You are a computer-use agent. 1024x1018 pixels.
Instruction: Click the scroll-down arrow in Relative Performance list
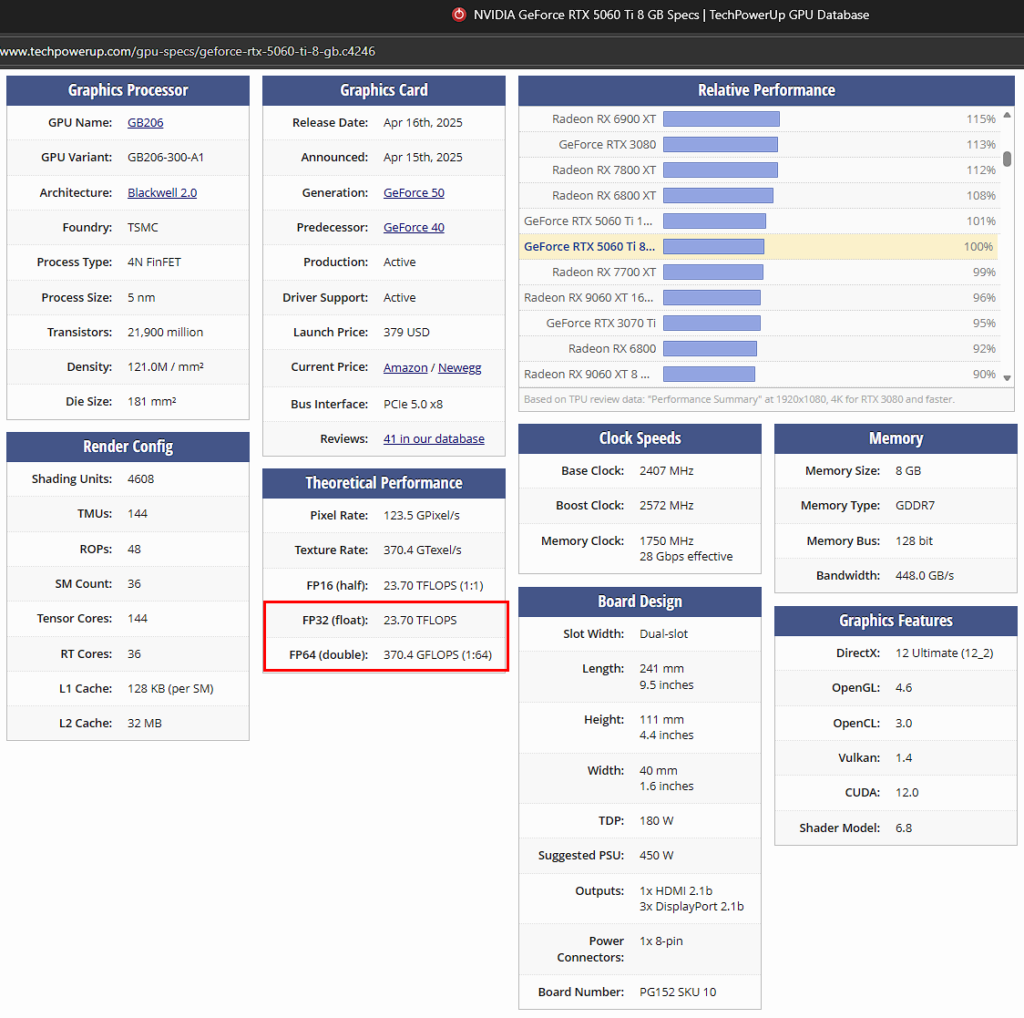(x=1007, y=378)
